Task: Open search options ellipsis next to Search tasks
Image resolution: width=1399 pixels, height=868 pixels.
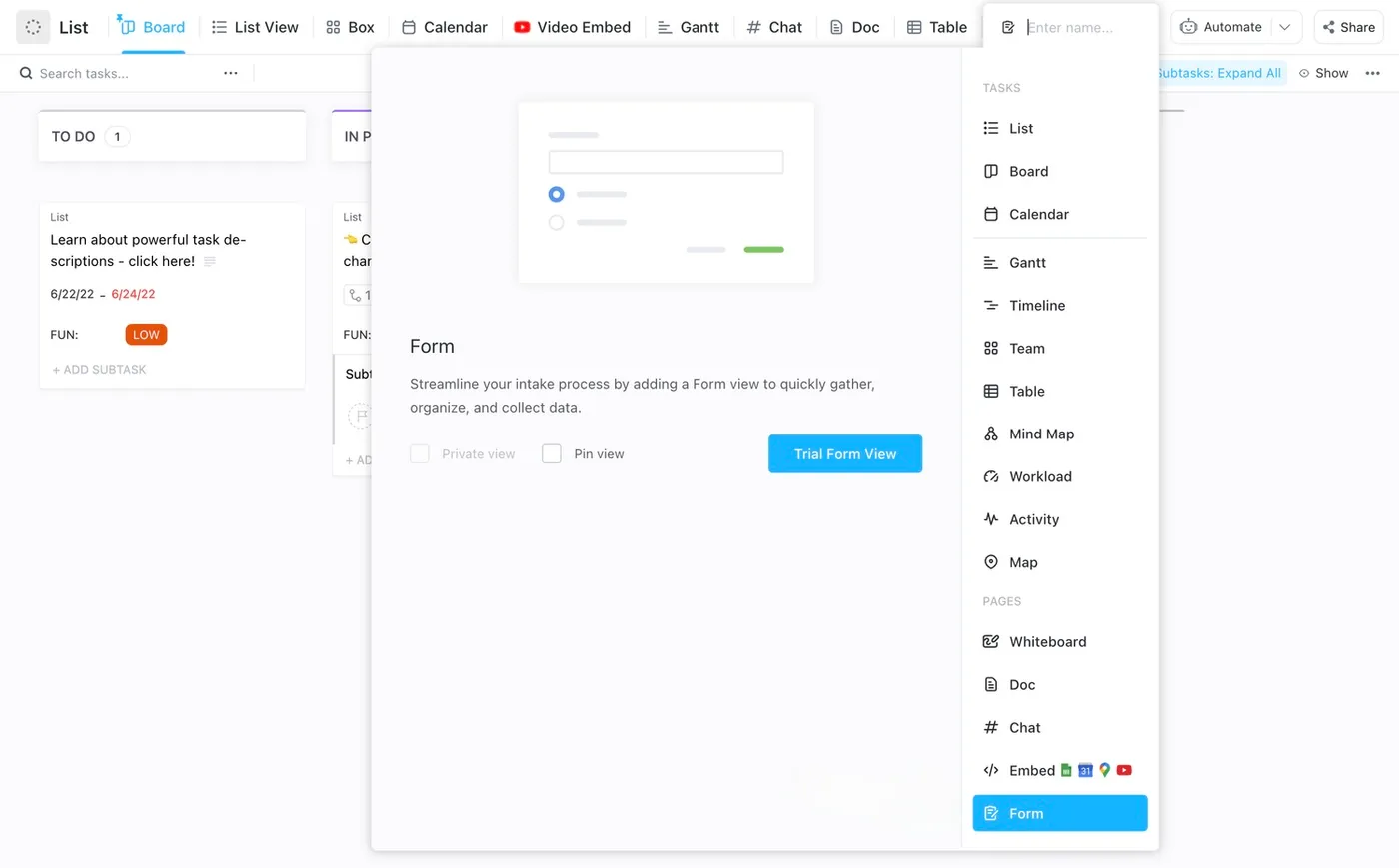Action: click(x=231, y=73)
